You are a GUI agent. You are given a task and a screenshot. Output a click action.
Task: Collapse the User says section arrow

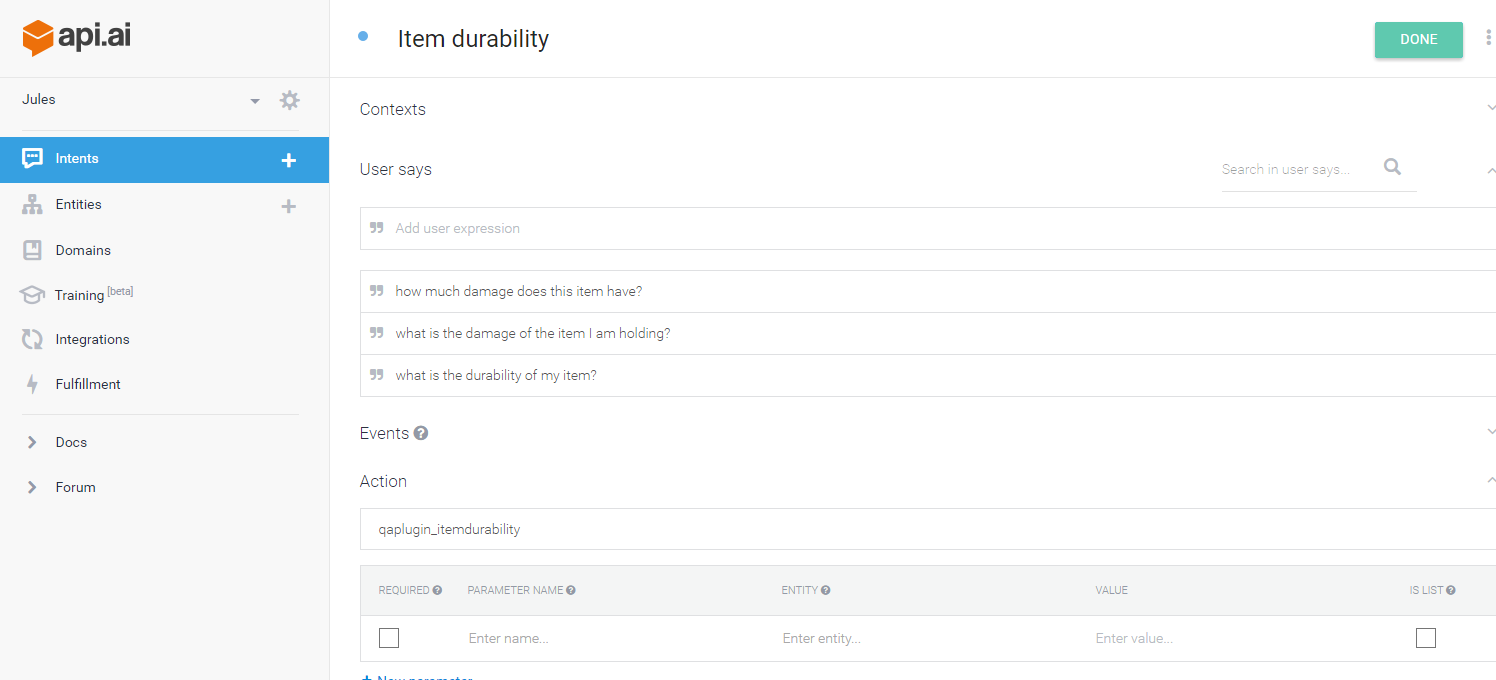[1491, 170]
